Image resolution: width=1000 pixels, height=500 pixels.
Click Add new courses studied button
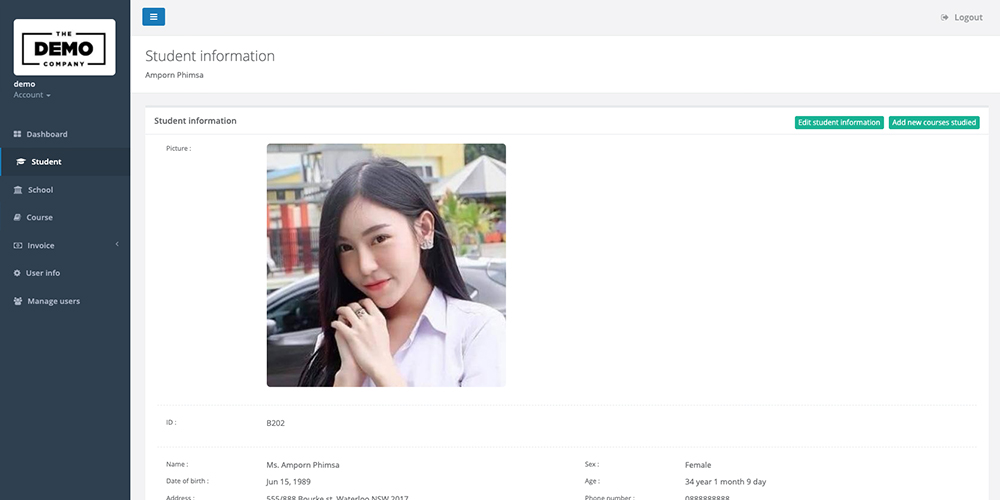(x=934, y=122)
